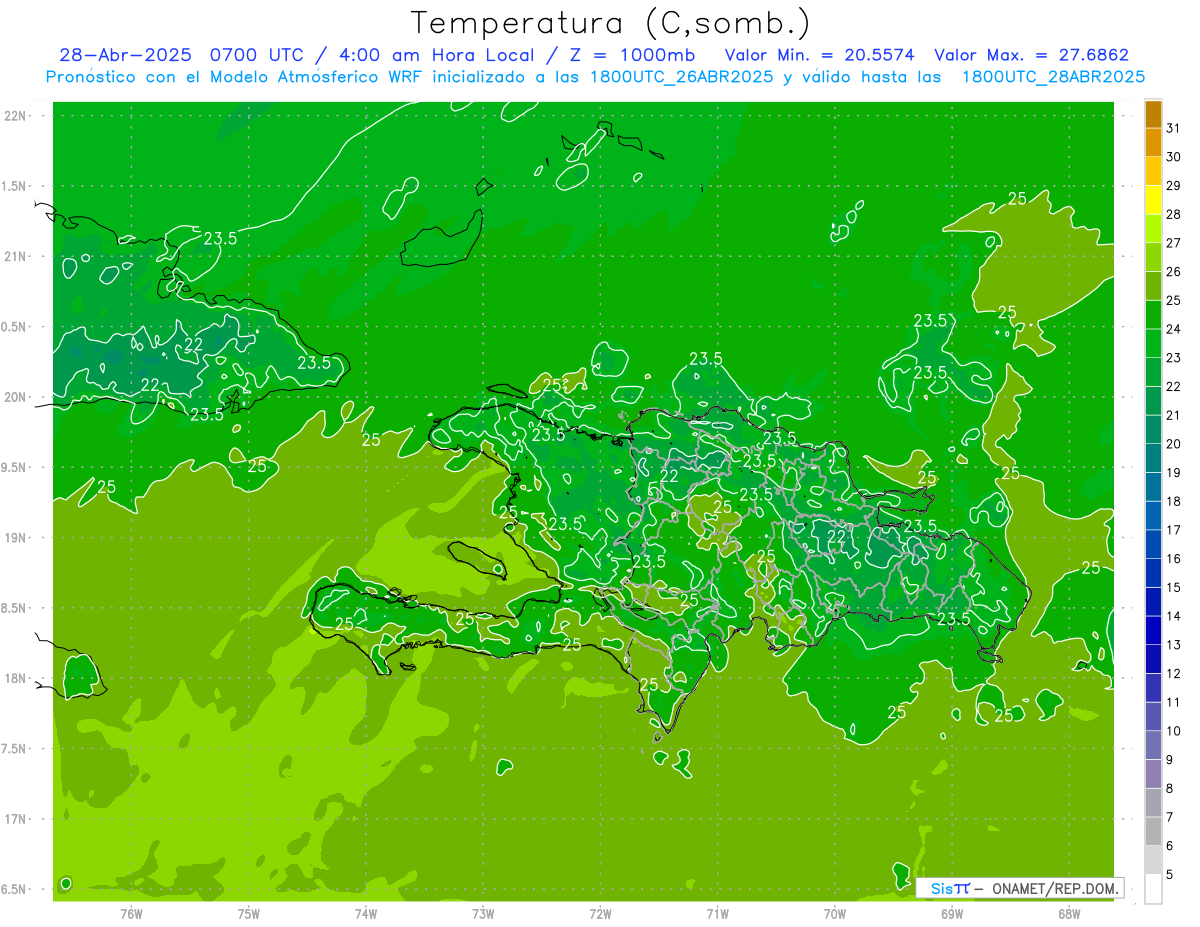Click the '31' label on the color scale

click(1173, 128)
